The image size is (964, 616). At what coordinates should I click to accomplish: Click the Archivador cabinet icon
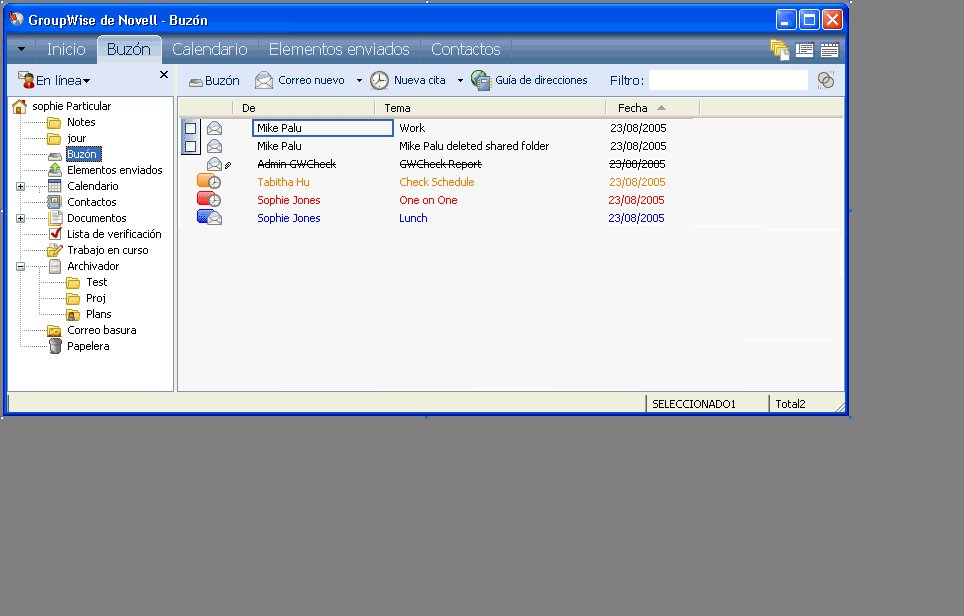[55, 266]
